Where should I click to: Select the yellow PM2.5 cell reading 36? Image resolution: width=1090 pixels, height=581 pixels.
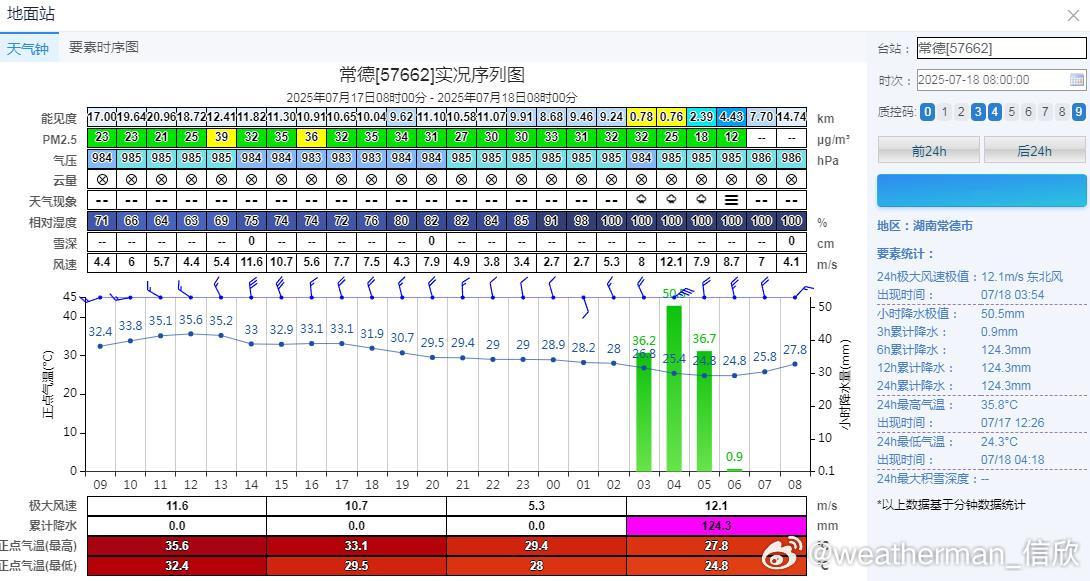[x=311, y=137]
